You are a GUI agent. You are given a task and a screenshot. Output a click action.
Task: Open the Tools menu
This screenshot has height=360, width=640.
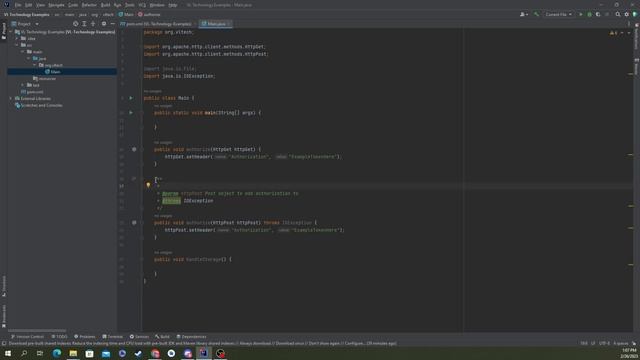click(x=130, y=5)
